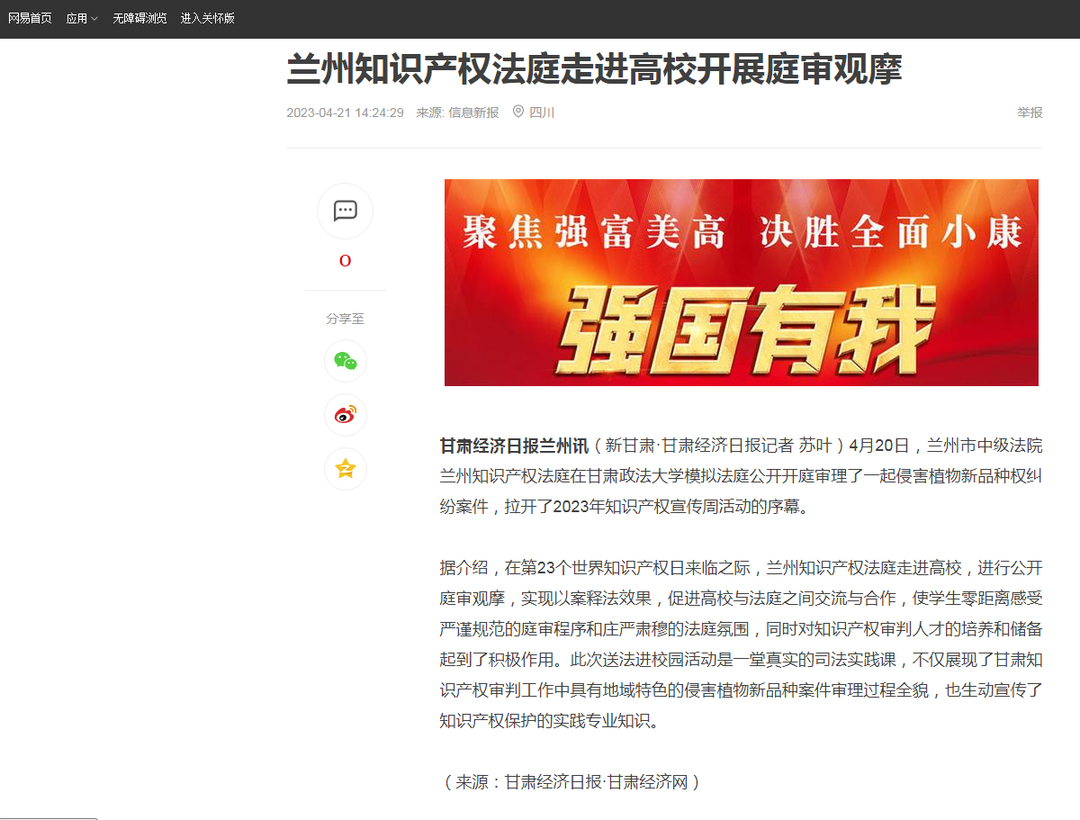Open 无障碍浏览 mode link
This screenshot has width=1080, height=820.
pyautogui.click(x=140, y=18)
